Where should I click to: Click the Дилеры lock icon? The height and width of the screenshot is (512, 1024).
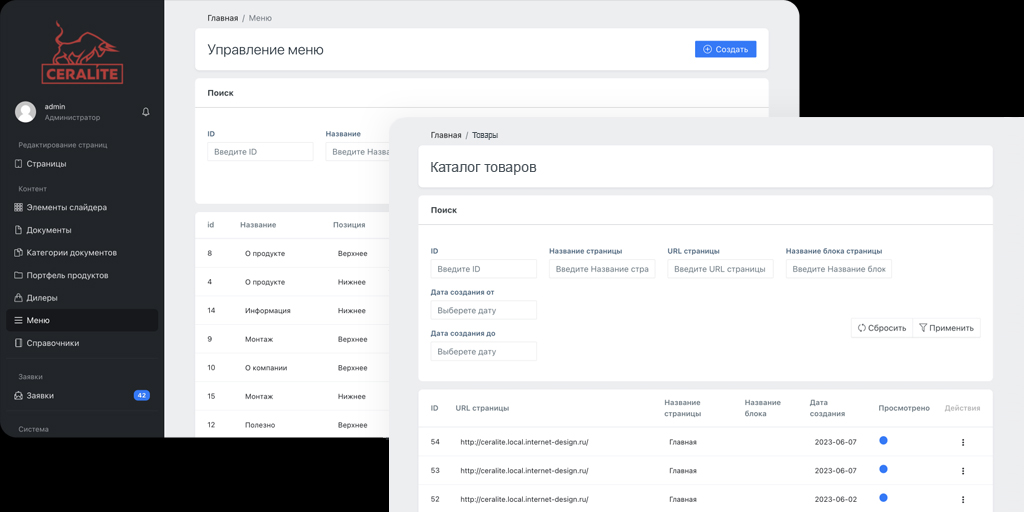point(18,298)
